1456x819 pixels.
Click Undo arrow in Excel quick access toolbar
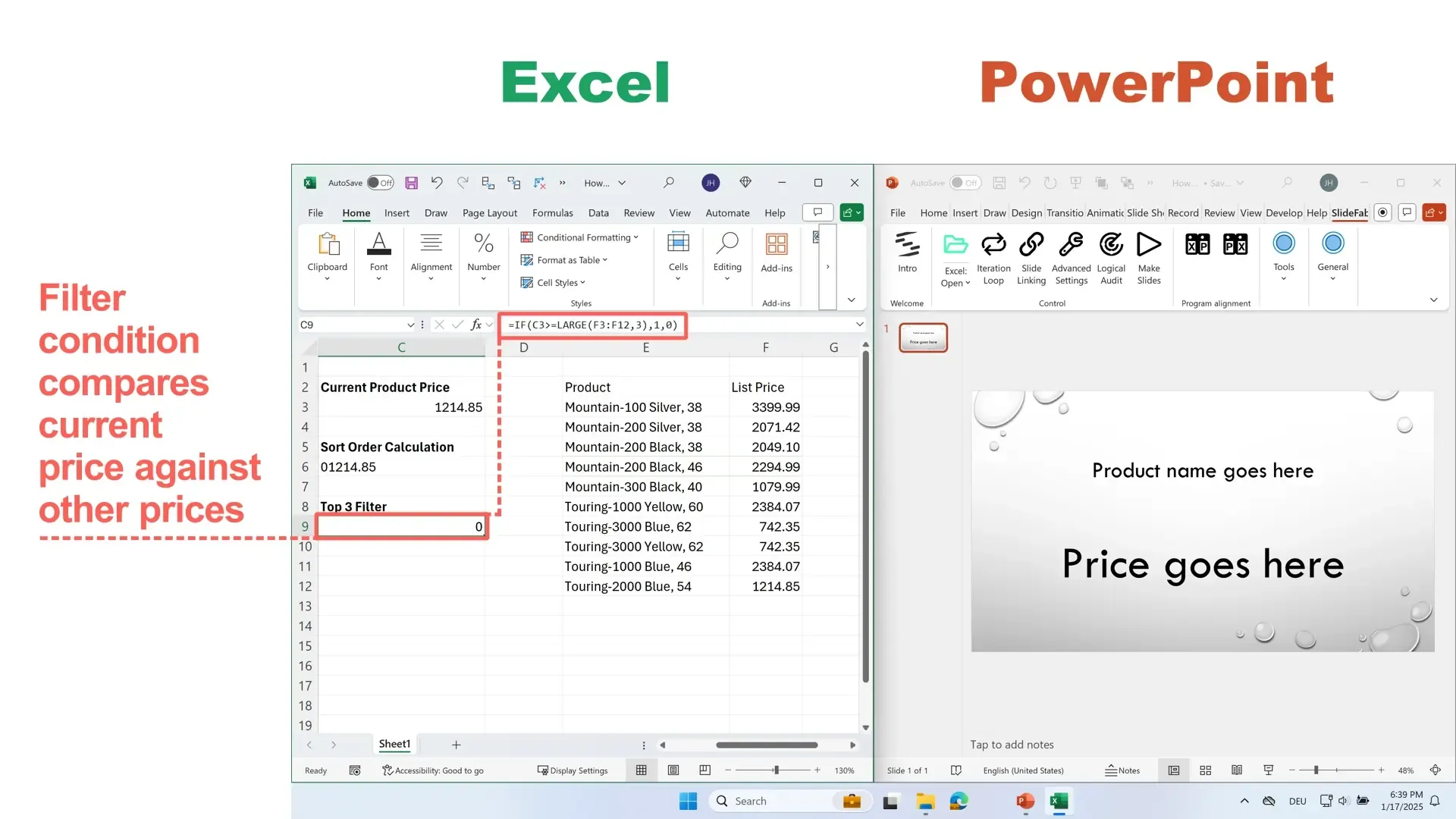click(x=437, y=183)
